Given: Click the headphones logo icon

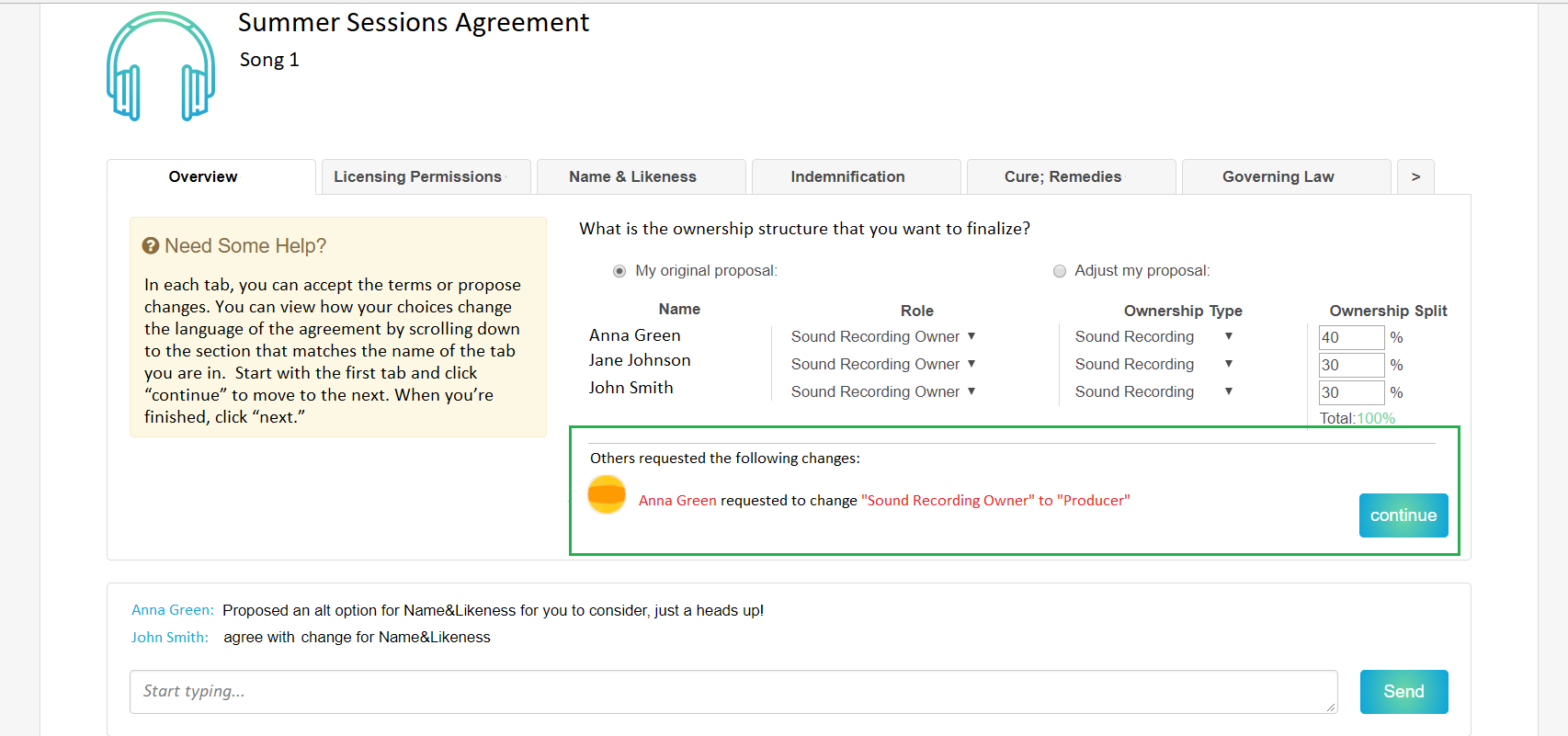Looking at the screenshot, I should click(x=161, y=67).
